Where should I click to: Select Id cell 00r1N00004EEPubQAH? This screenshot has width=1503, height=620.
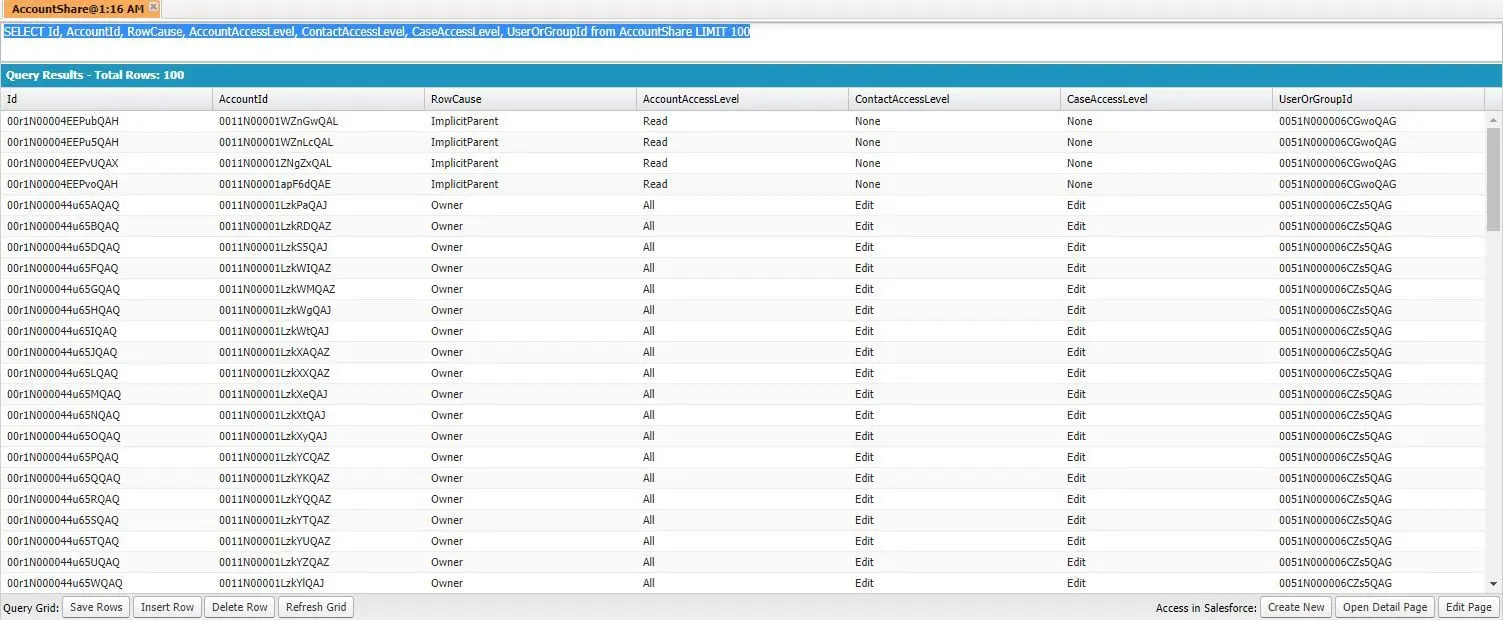(106, 121)
